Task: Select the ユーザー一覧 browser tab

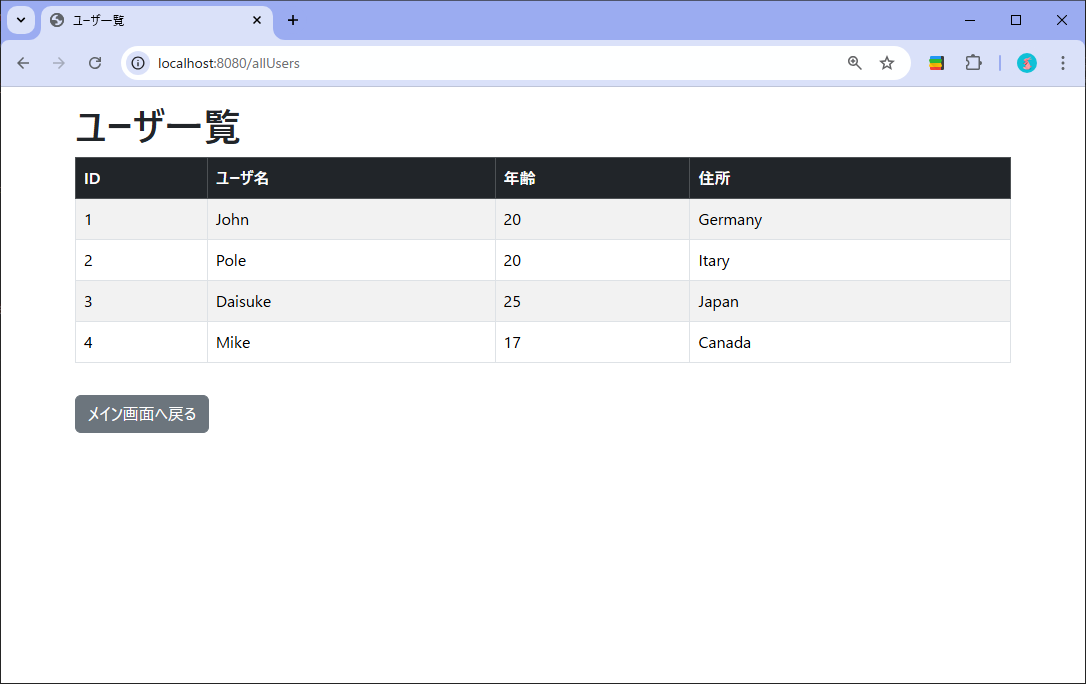Action: point(140,20)
